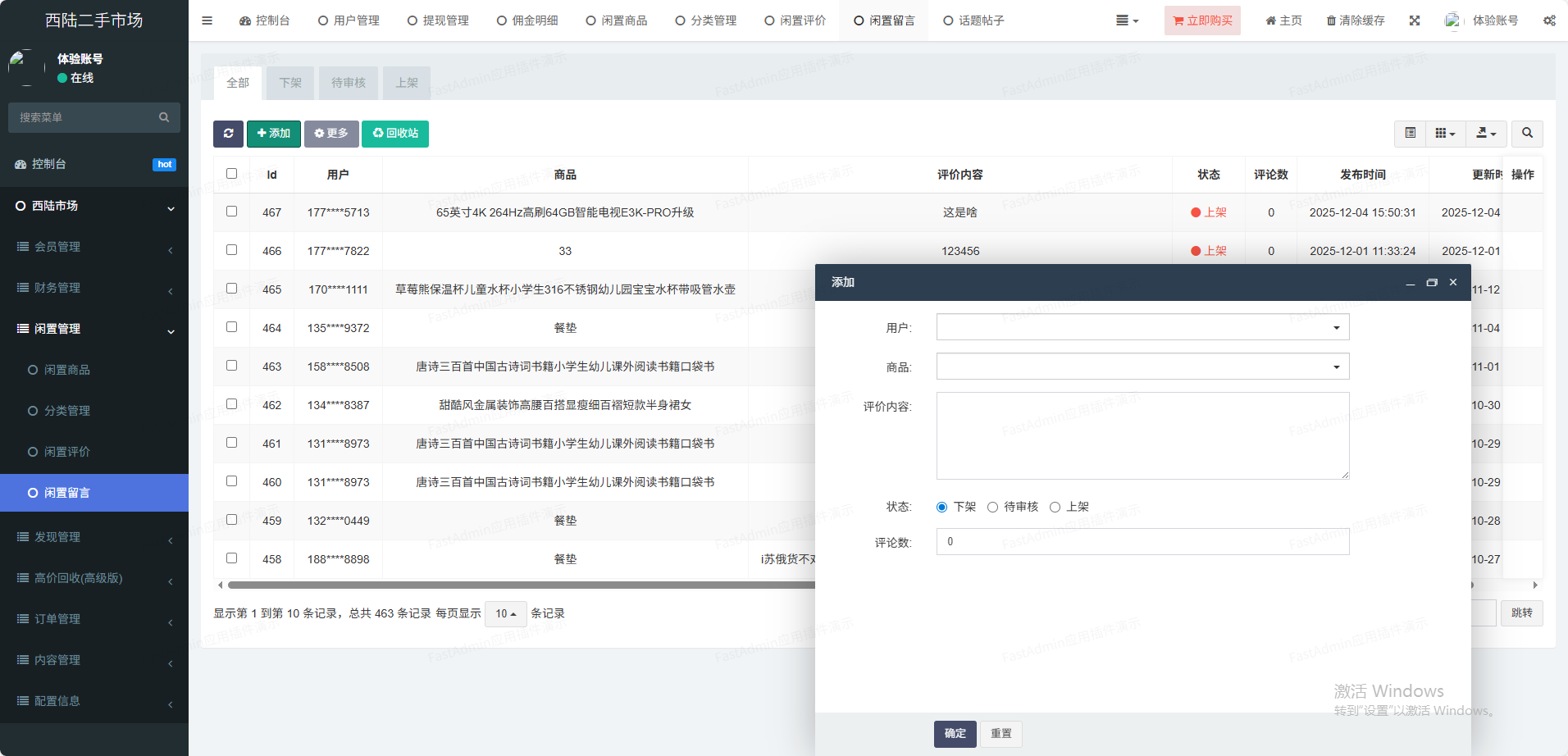Open the column visibility grid icon
The height and width of the screenshot is (756, 1568).
1445,134
